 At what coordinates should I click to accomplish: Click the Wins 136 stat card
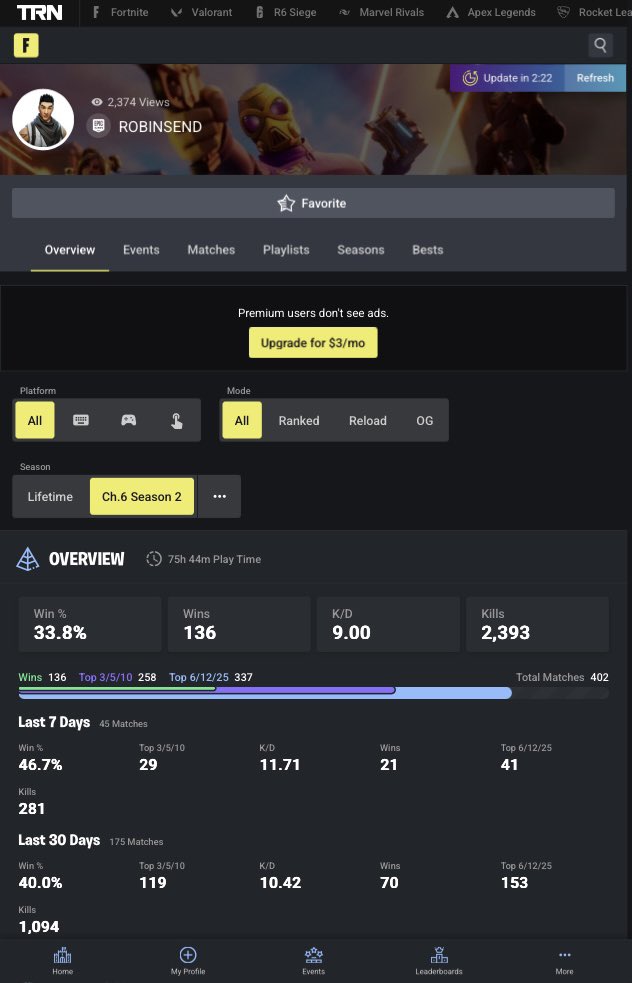pos(239,624)
